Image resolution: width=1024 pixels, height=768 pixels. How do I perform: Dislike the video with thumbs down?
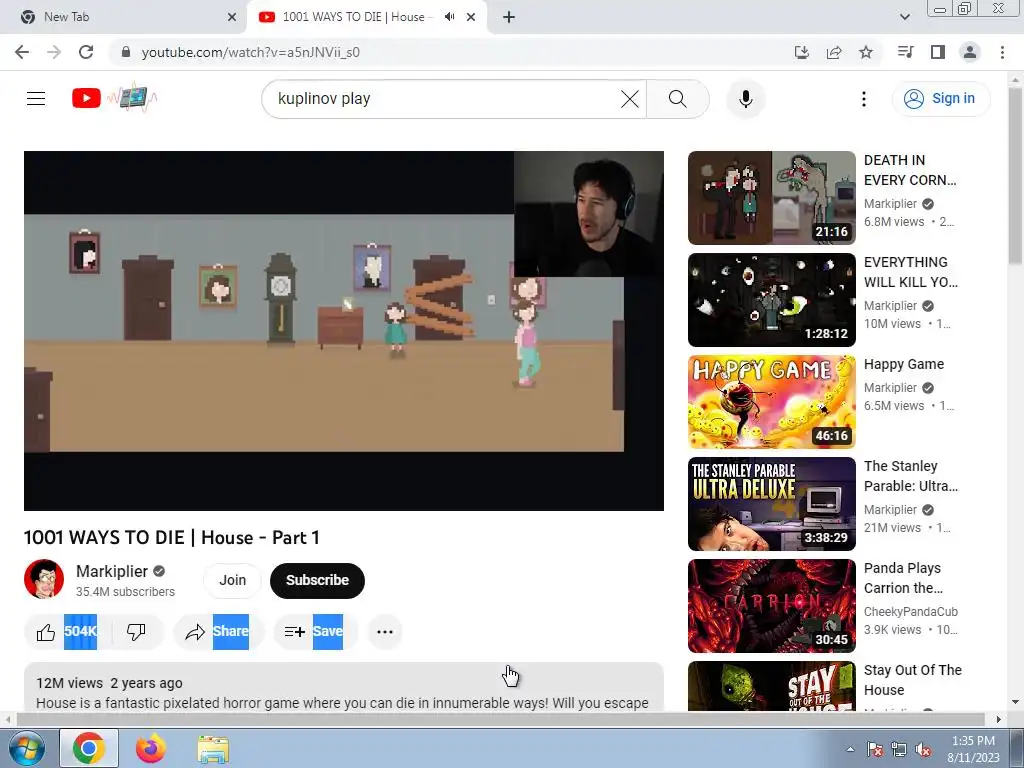point(136,632)
